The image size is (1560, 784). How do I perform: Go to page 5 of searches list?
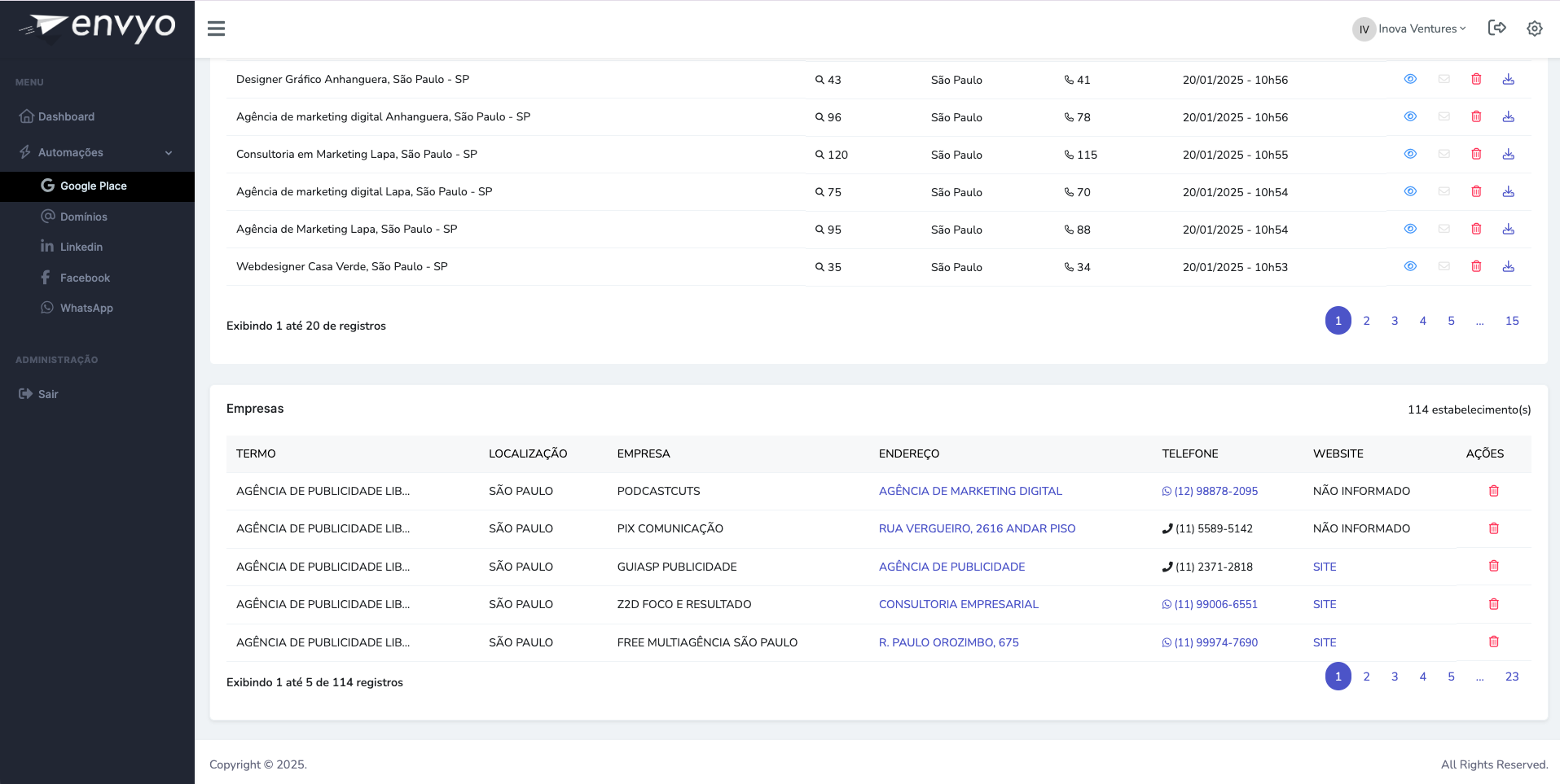1451,321
